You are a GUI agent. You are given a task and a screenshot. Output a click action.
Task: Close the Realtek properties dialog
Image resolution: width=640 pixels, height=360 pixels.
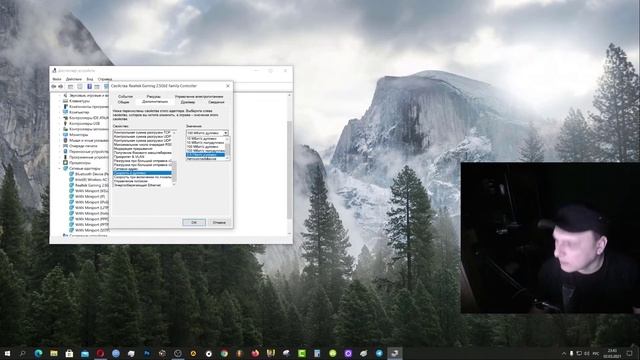(228, 86)
